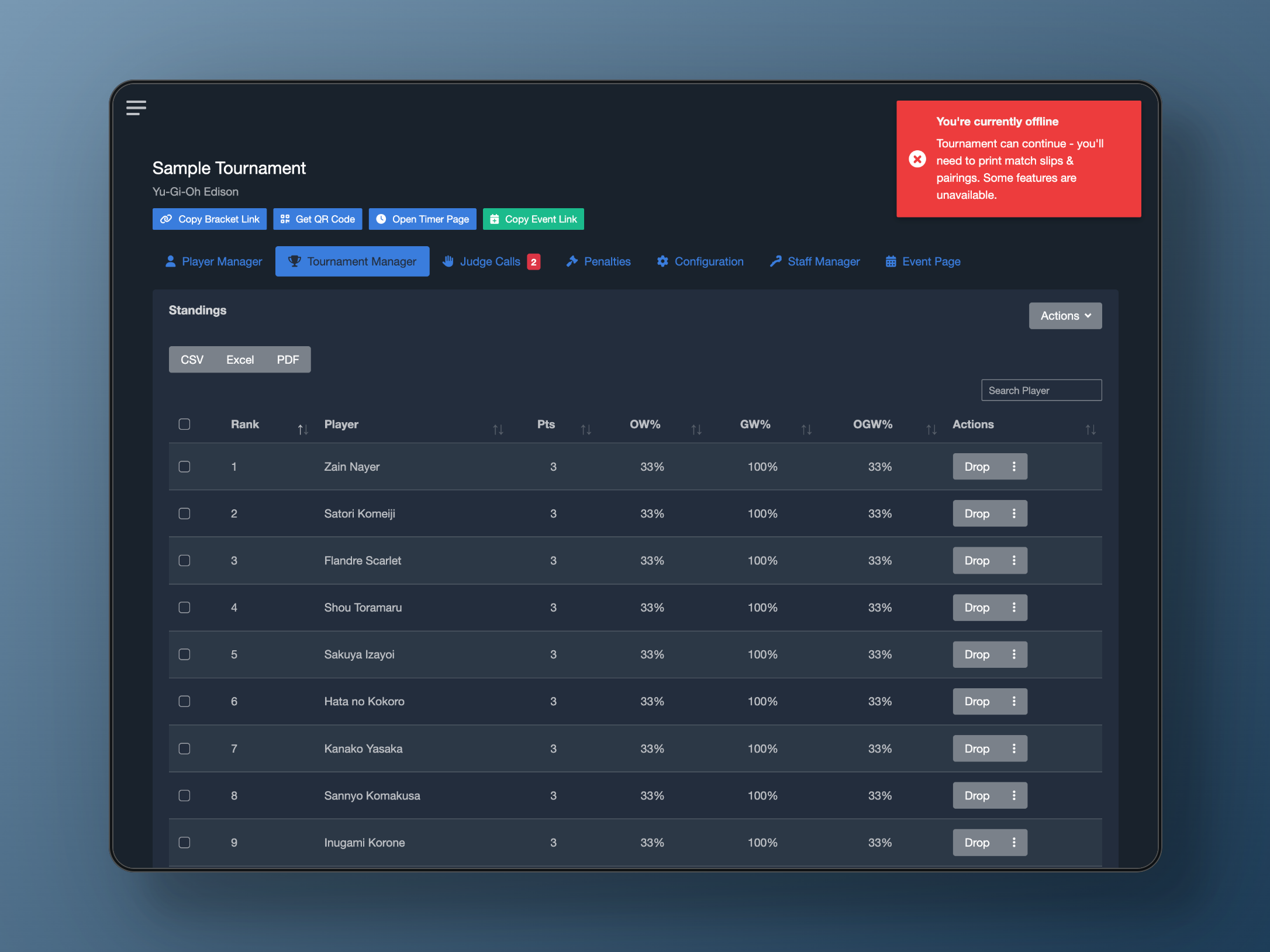This screenshot has width=1270, height=952.
Task: Select Kanako Yasaka's row checkbox
Action: point(184,749)
